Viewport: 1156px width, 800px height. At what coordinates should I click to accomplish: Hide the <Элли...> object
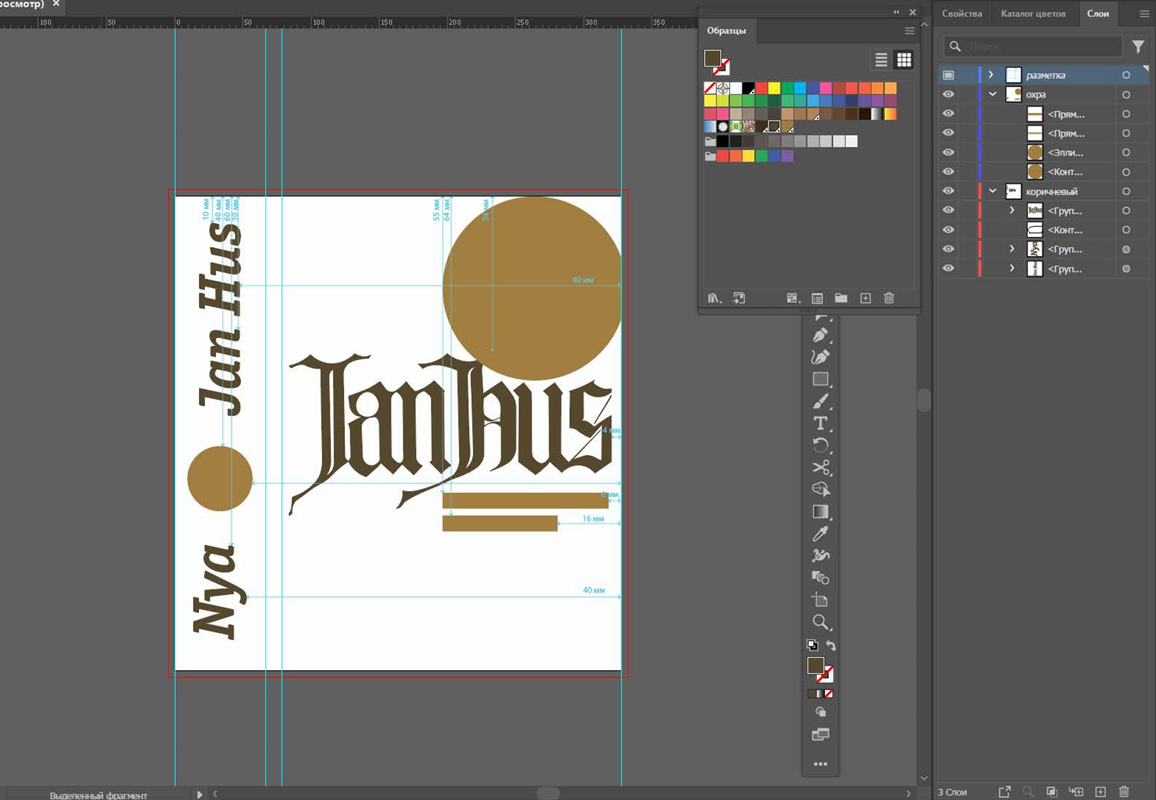tap(949, 153)
